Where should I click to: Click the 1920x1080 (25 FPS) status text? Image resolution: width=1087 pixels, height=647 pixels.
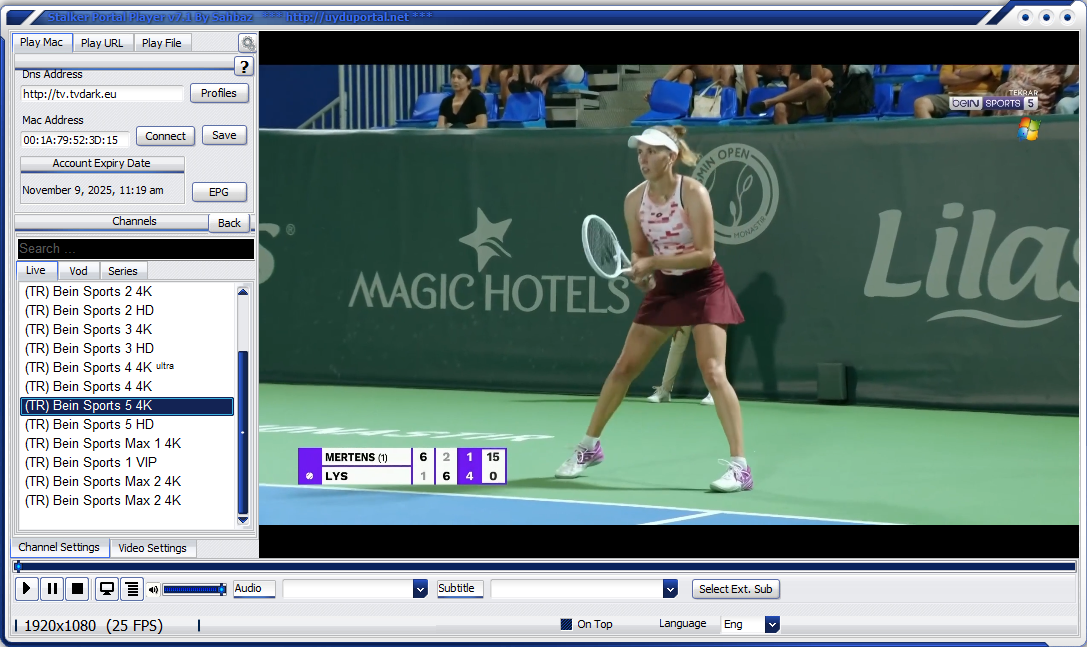(94, 626)
